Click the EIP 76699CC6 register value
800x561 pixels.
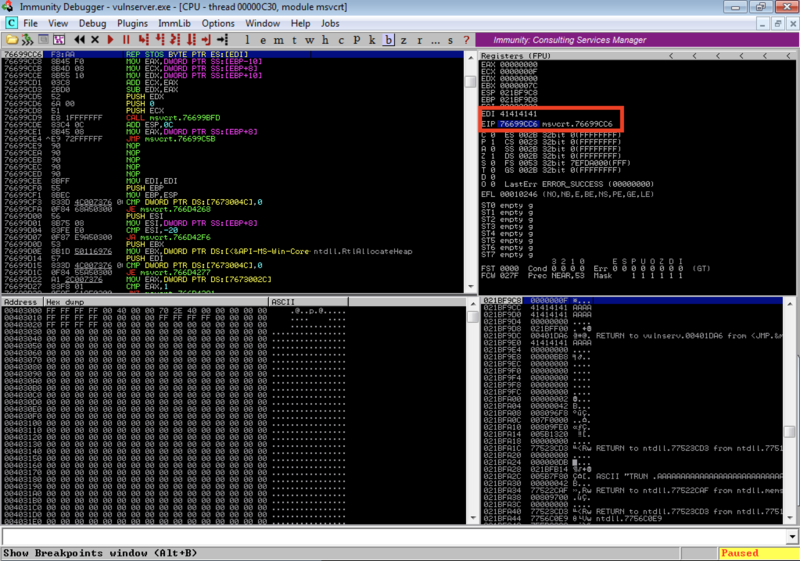518,124
